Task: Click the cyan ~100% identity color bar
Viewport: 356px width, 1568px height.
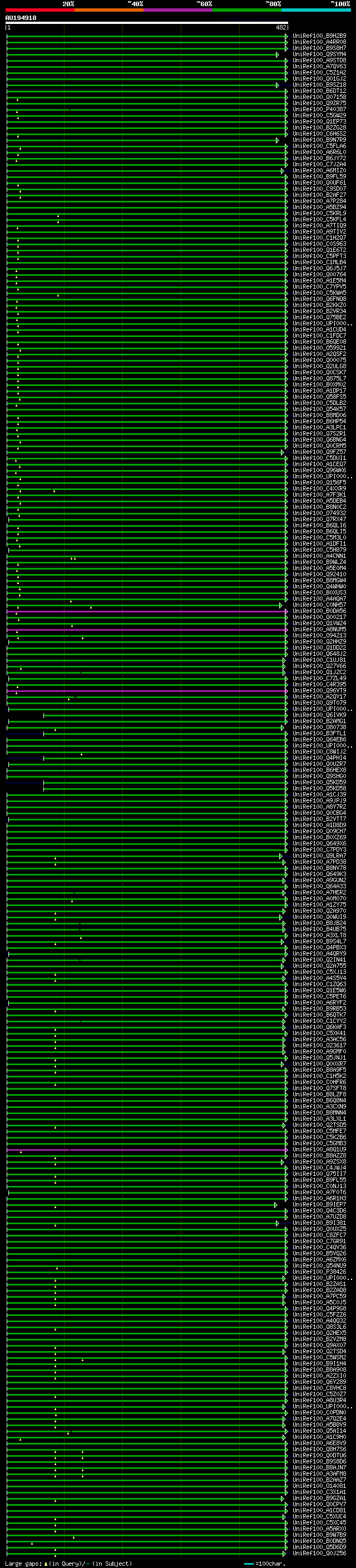Action: pyautogui.click(x=317, y=11)
